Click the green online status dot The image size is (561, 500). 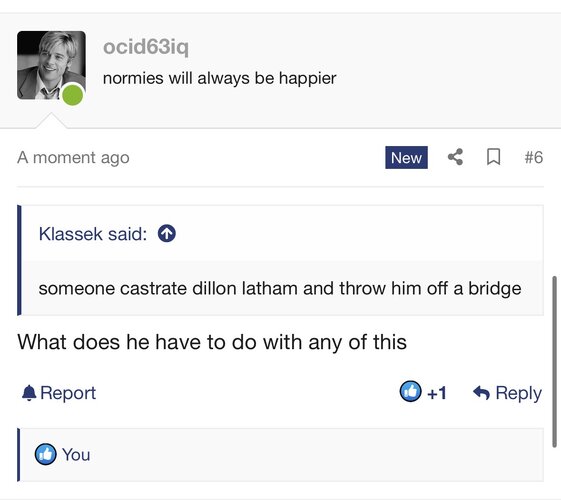click(73, 95)
